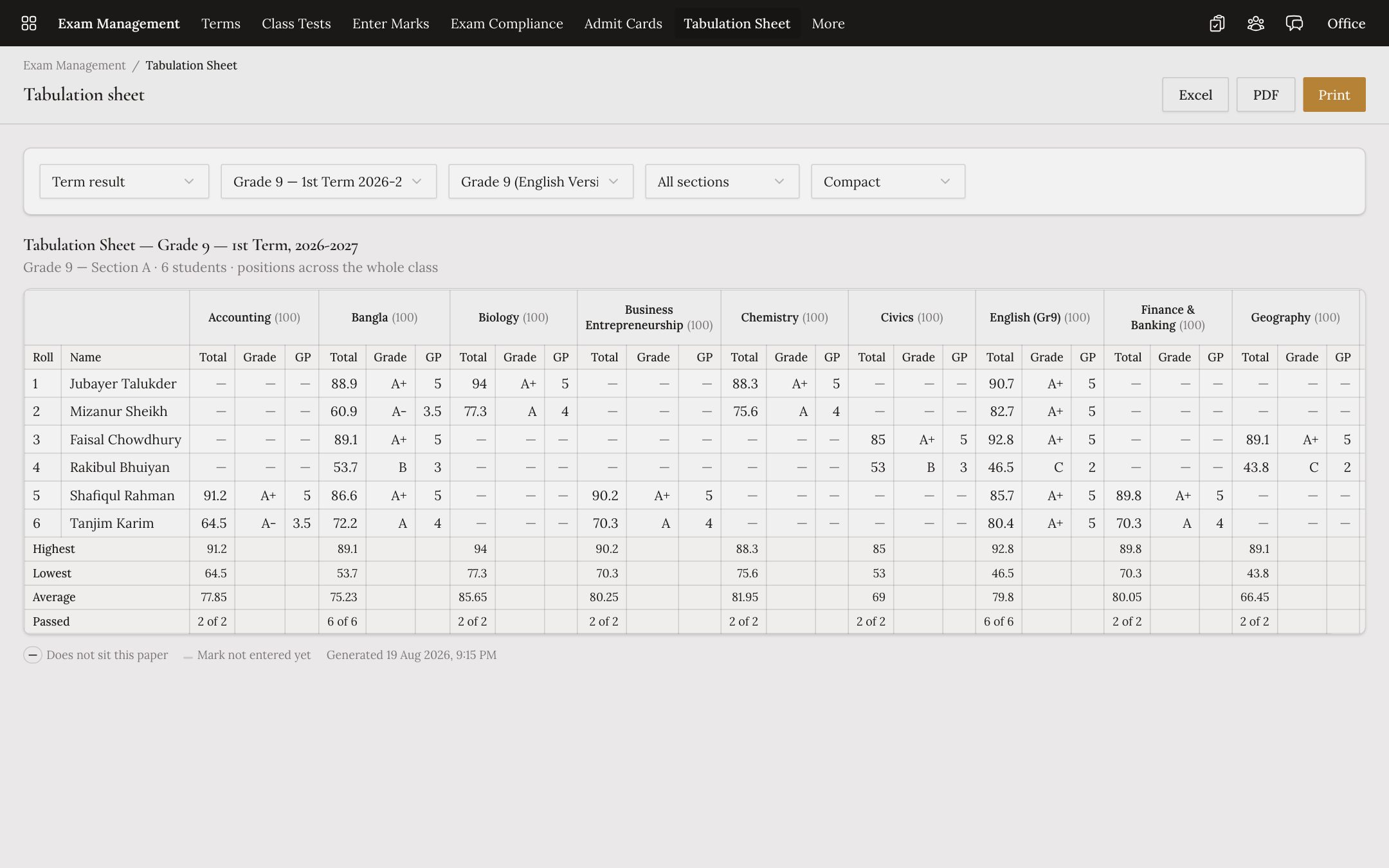Open the Term result dropdown
The image size is (1389, 868).
(124, 181)
